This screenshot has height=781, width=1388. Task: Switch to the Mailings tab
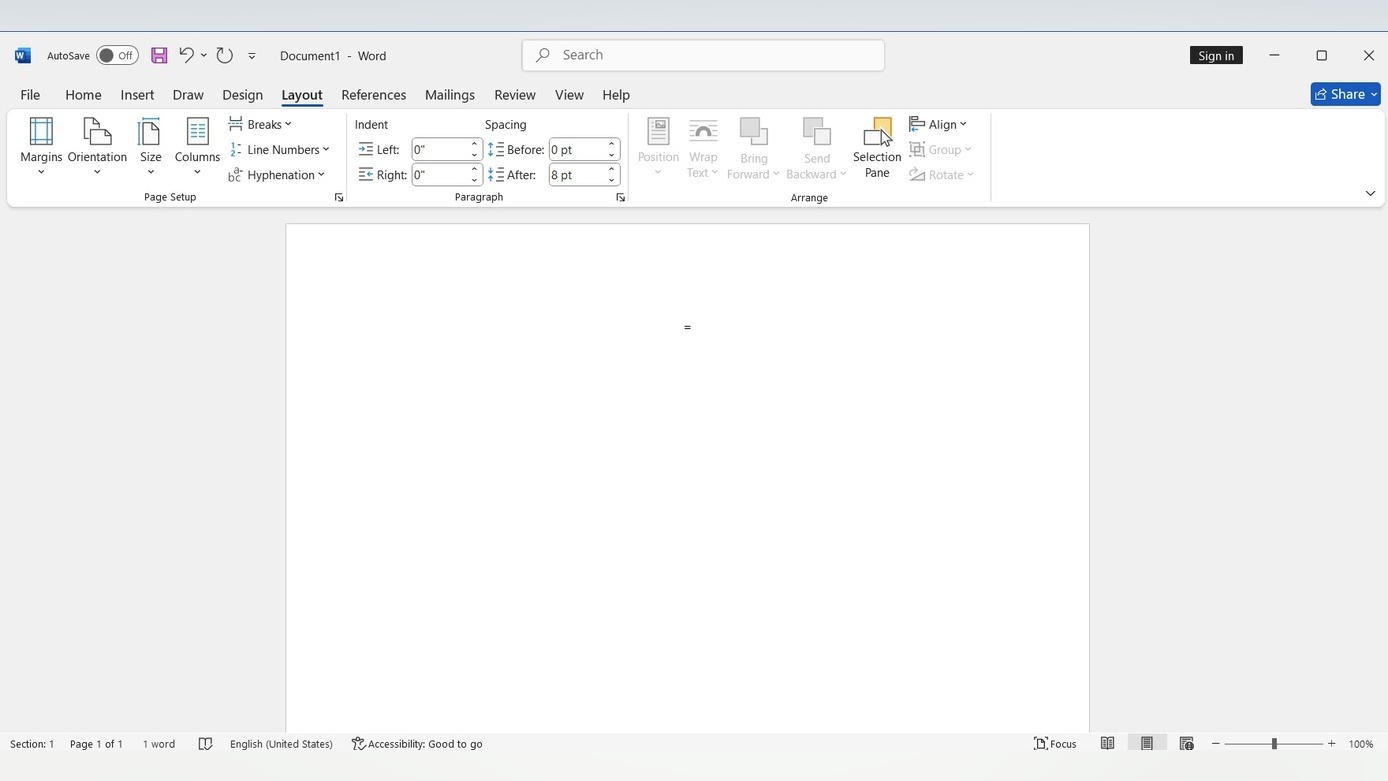pos(449,95)
